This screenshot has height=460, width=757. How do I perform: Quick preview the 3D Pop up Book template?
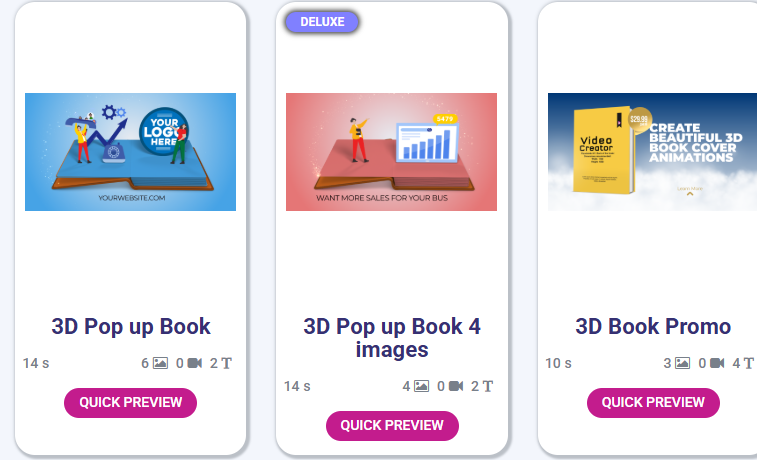[x=130, y=403]
